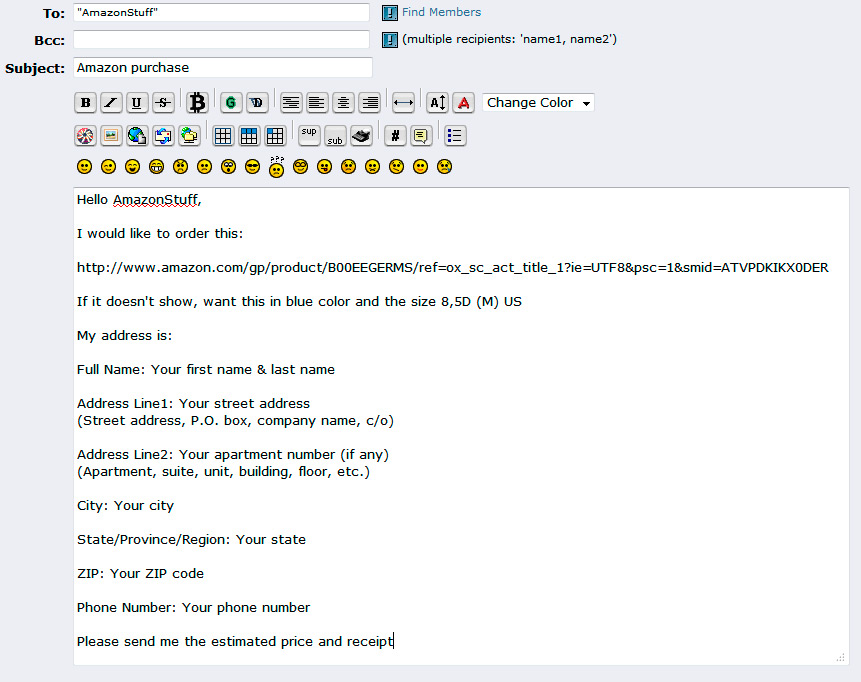Apply teletype text formatting

(361, 136)
